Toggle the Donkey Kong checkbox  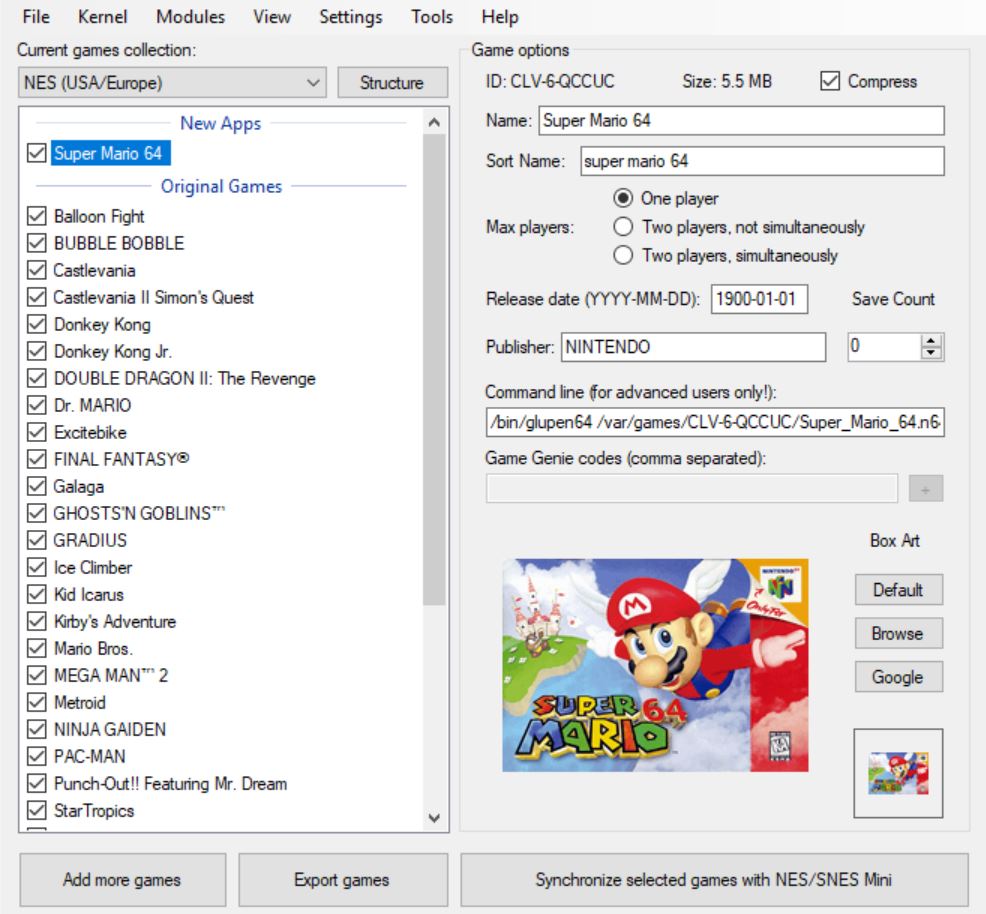[x=36, y=324]
